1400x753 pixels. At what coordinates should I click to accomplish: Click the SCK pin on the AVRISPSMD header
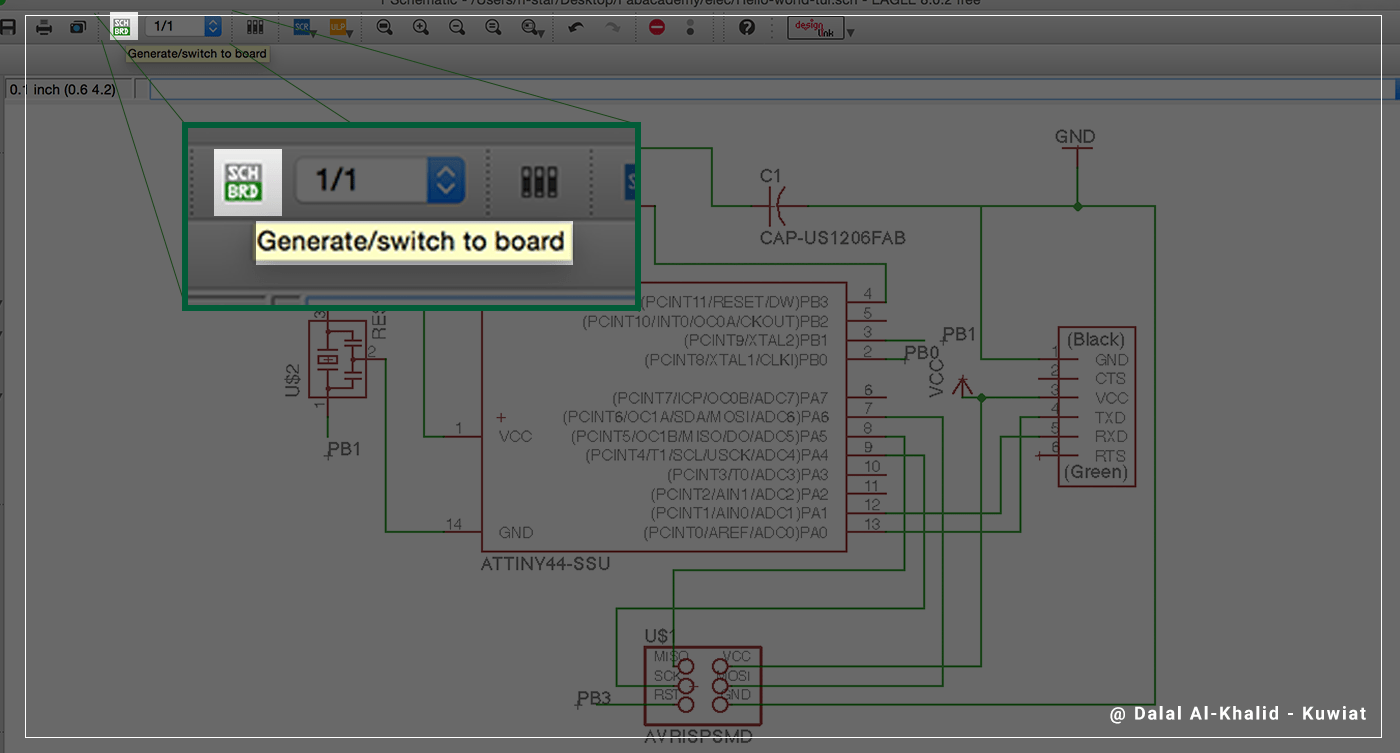(x=667, y=676)
